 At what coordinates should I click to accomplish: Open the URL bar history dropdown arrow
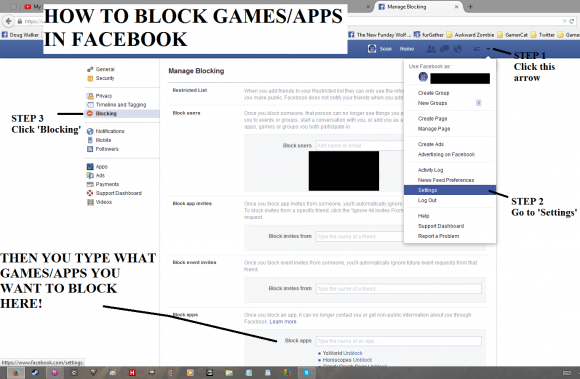pyautogui.click(x=564, y=21)
